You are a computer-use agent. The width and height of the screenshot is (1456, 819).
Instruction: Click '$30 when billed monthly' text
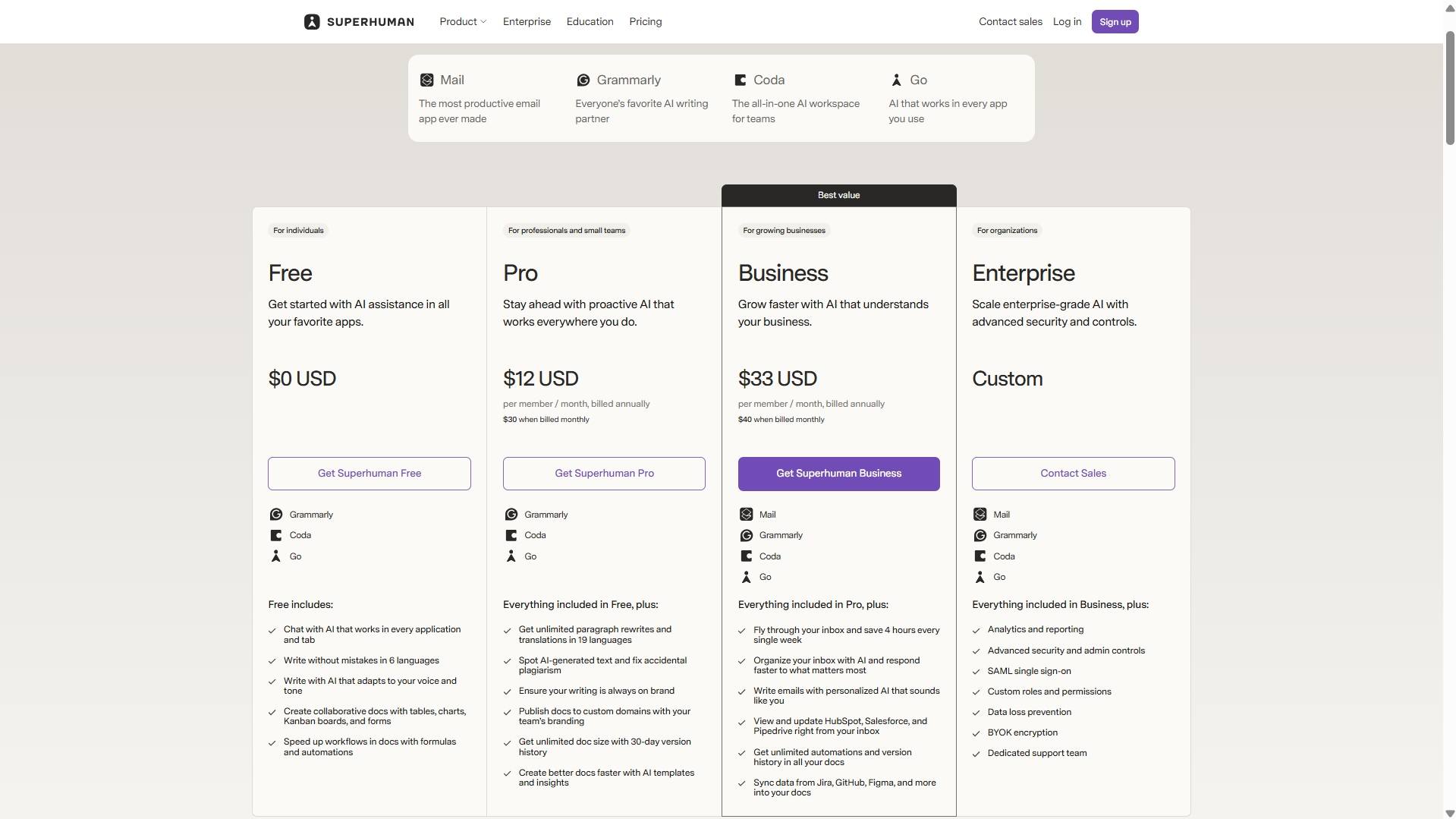pyautogui.click(x=546, y=420)
